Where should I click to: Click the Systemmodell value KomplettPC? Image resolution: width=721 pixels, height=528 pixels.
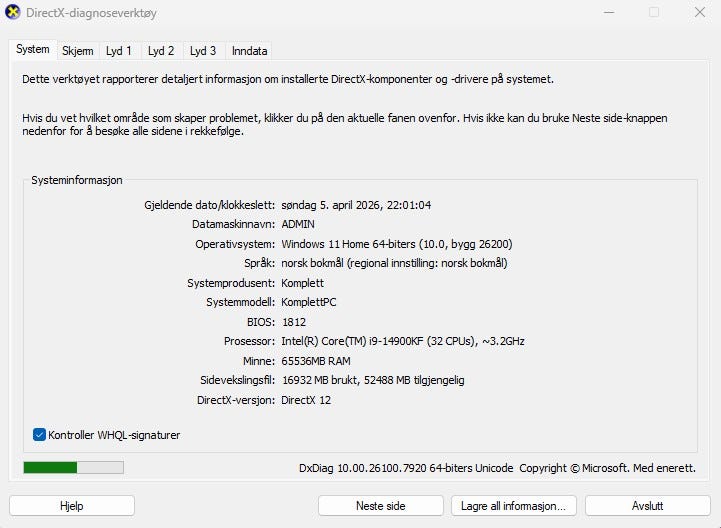[x=309, y=302]
